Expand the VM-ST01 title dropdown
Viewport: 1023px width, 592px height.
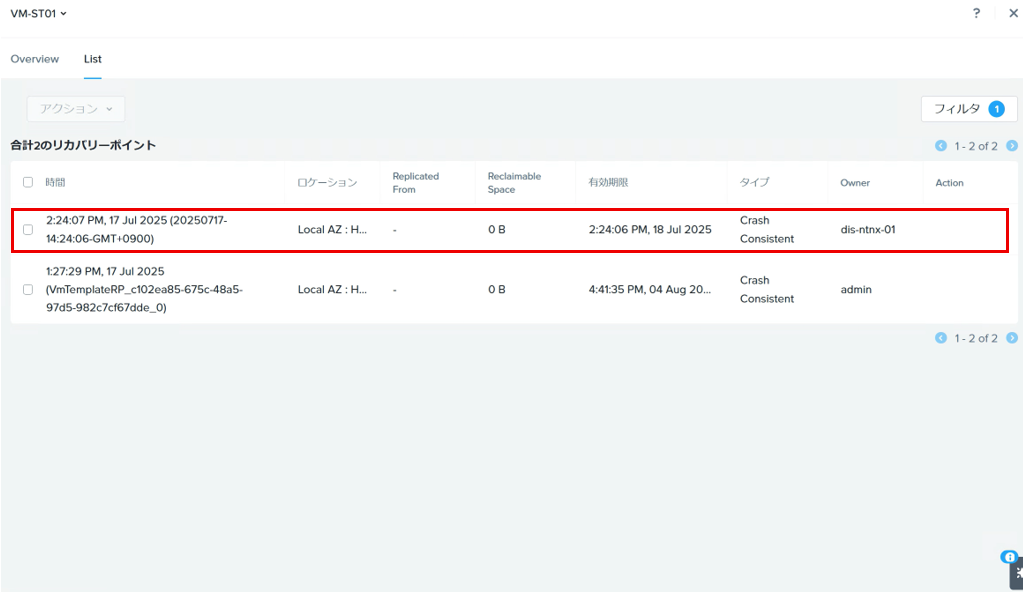(x=38, y=14)
